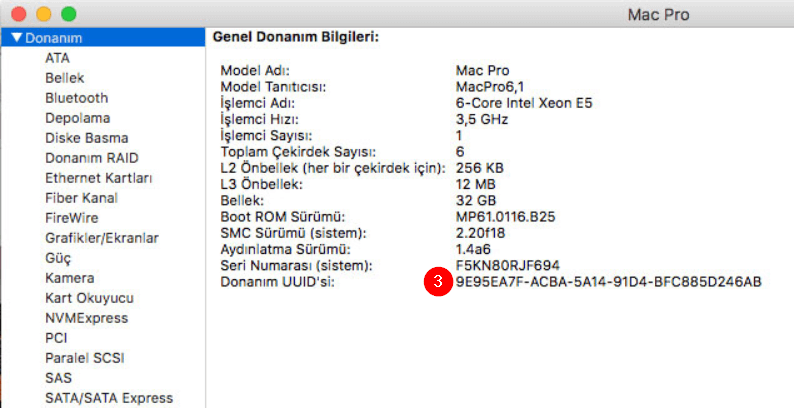Collapse the Donanım disclosure triangle
Screen dimensions: 794x408
(x=17, y=37)
